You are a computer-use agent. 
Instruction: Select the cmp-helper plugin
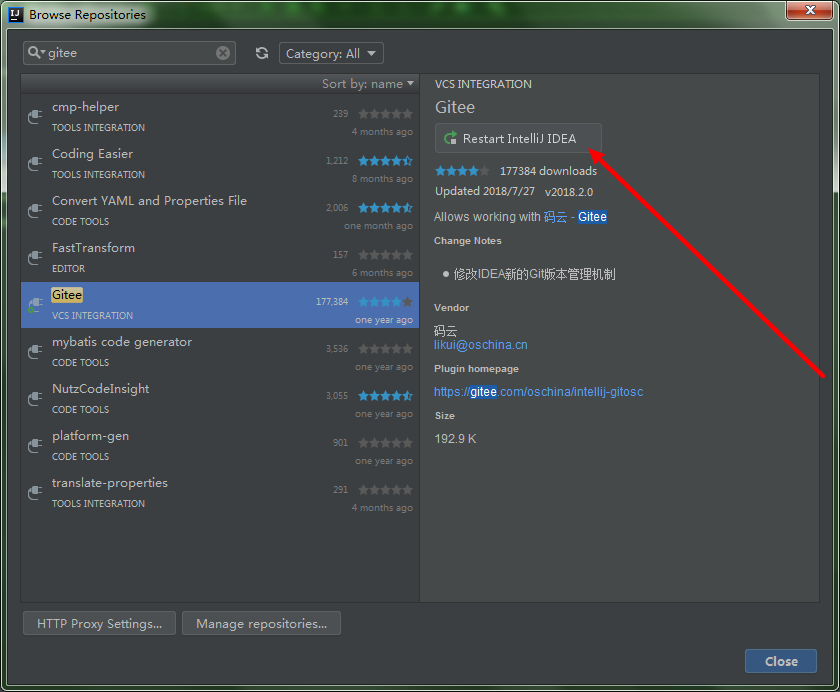click(x=220, y=117)
